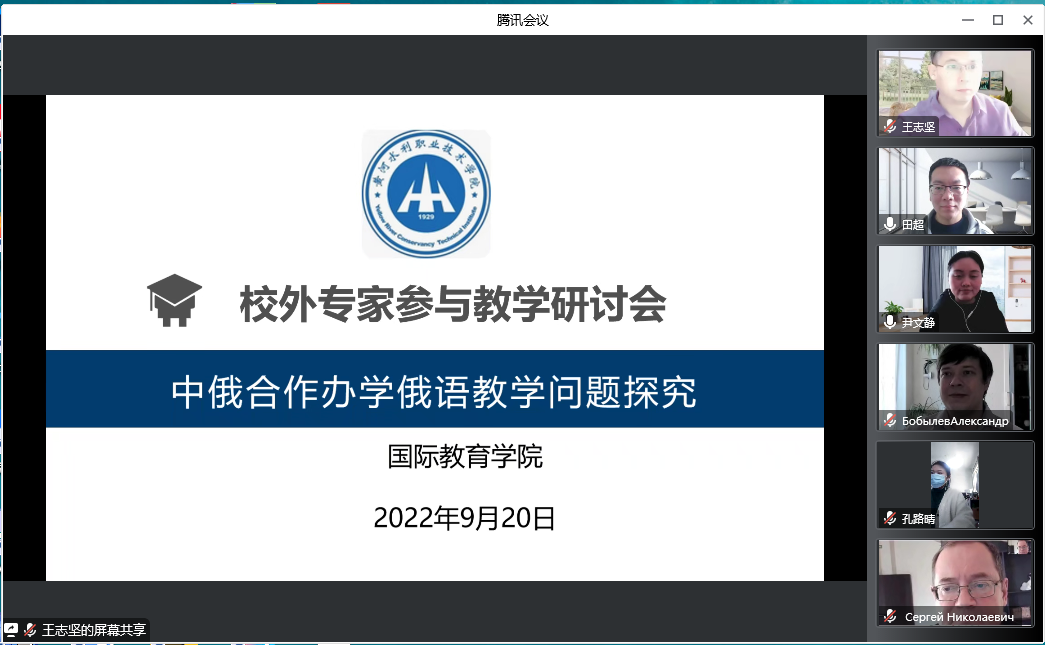Click the microphone icon beside 田超

(889, 225)
